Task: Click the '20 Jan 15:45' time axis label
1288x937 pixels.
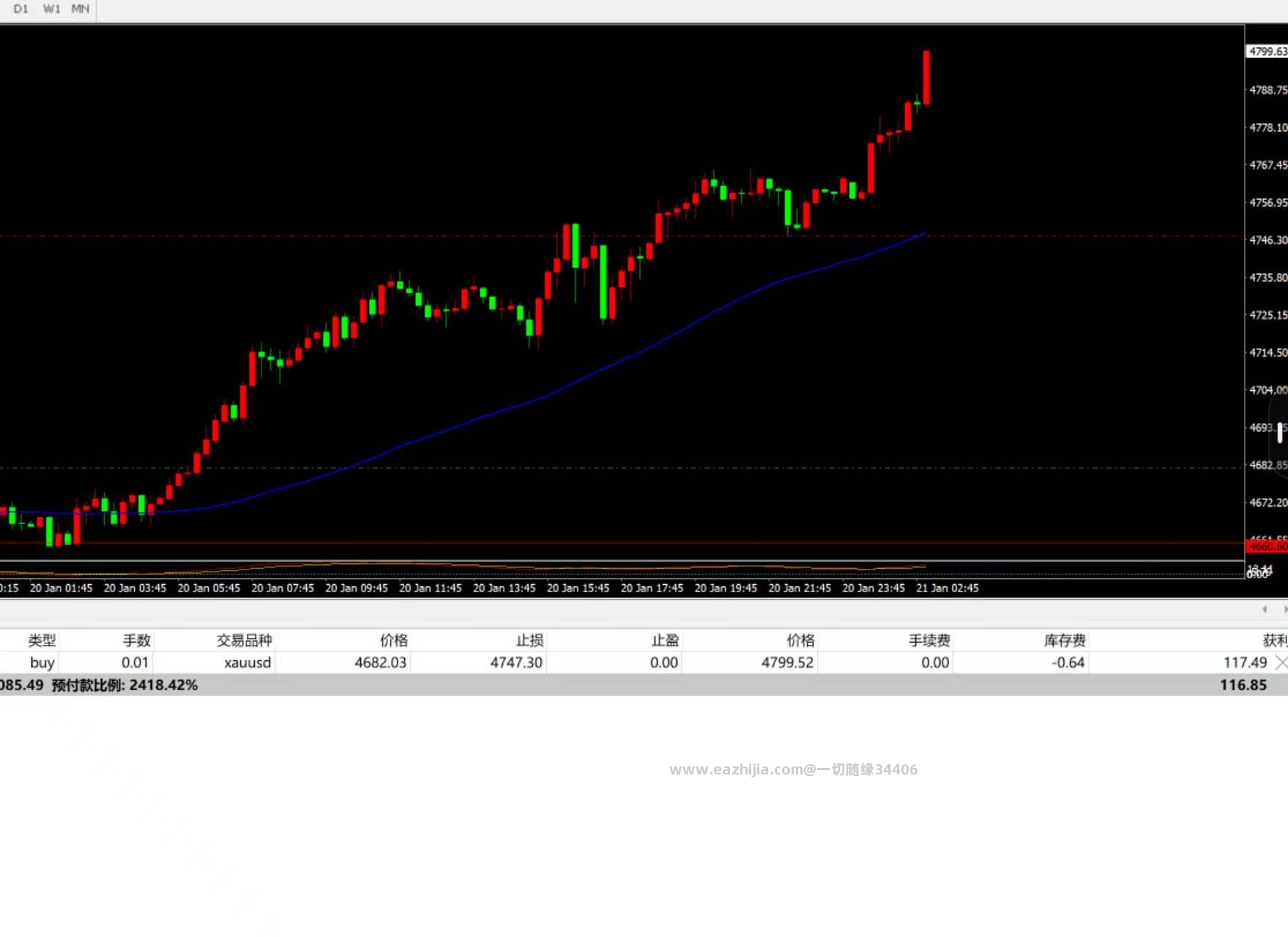Action: (x=578, y=588)
